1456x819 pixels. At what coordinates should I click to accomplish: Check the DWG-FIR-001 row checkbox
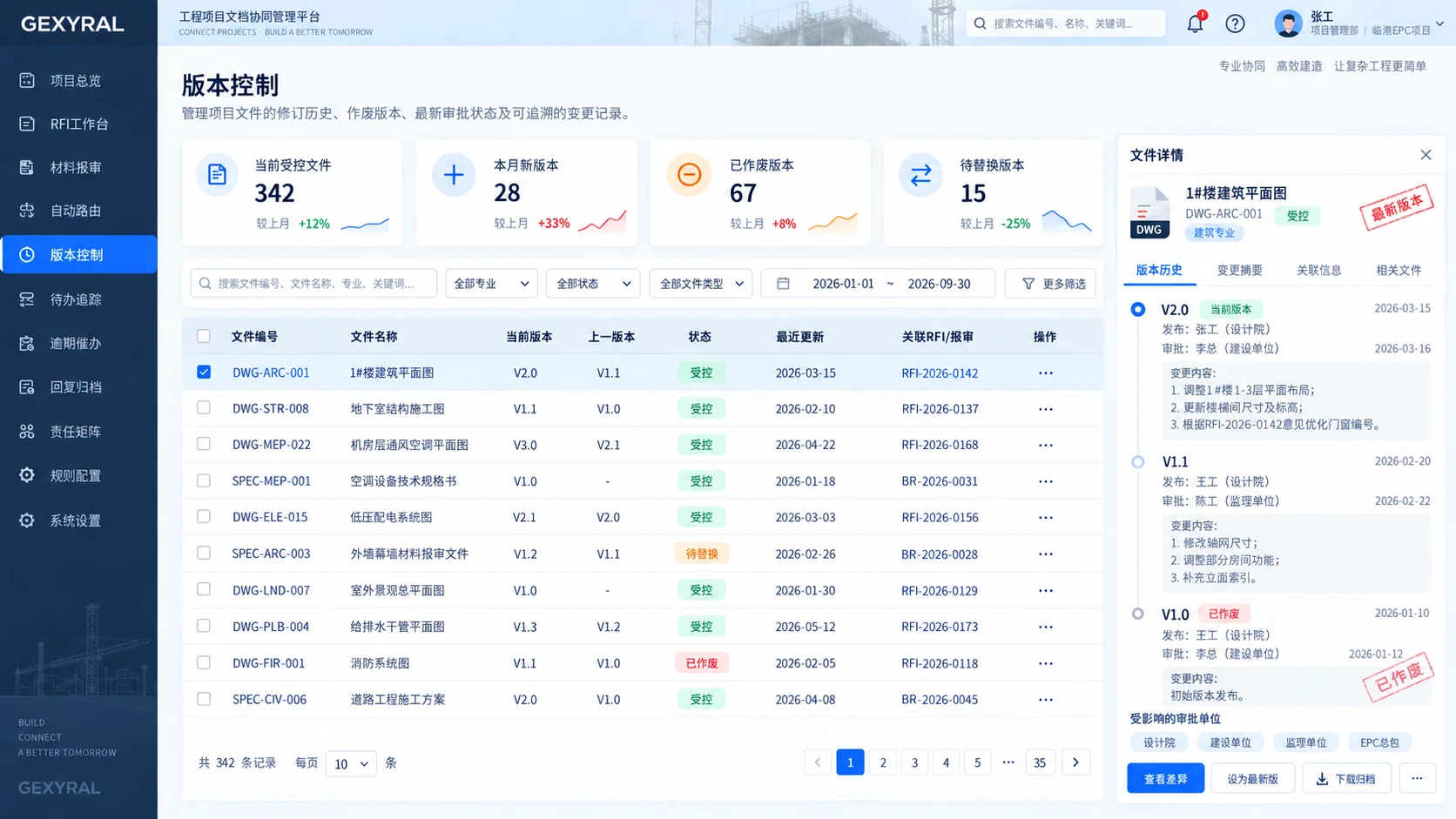[204, 662]
